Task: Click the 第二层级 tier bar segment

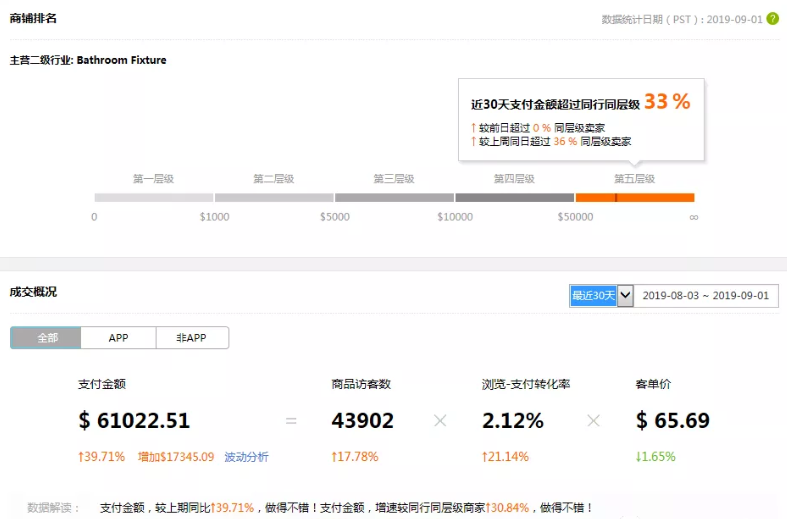Action: (274, 198)
